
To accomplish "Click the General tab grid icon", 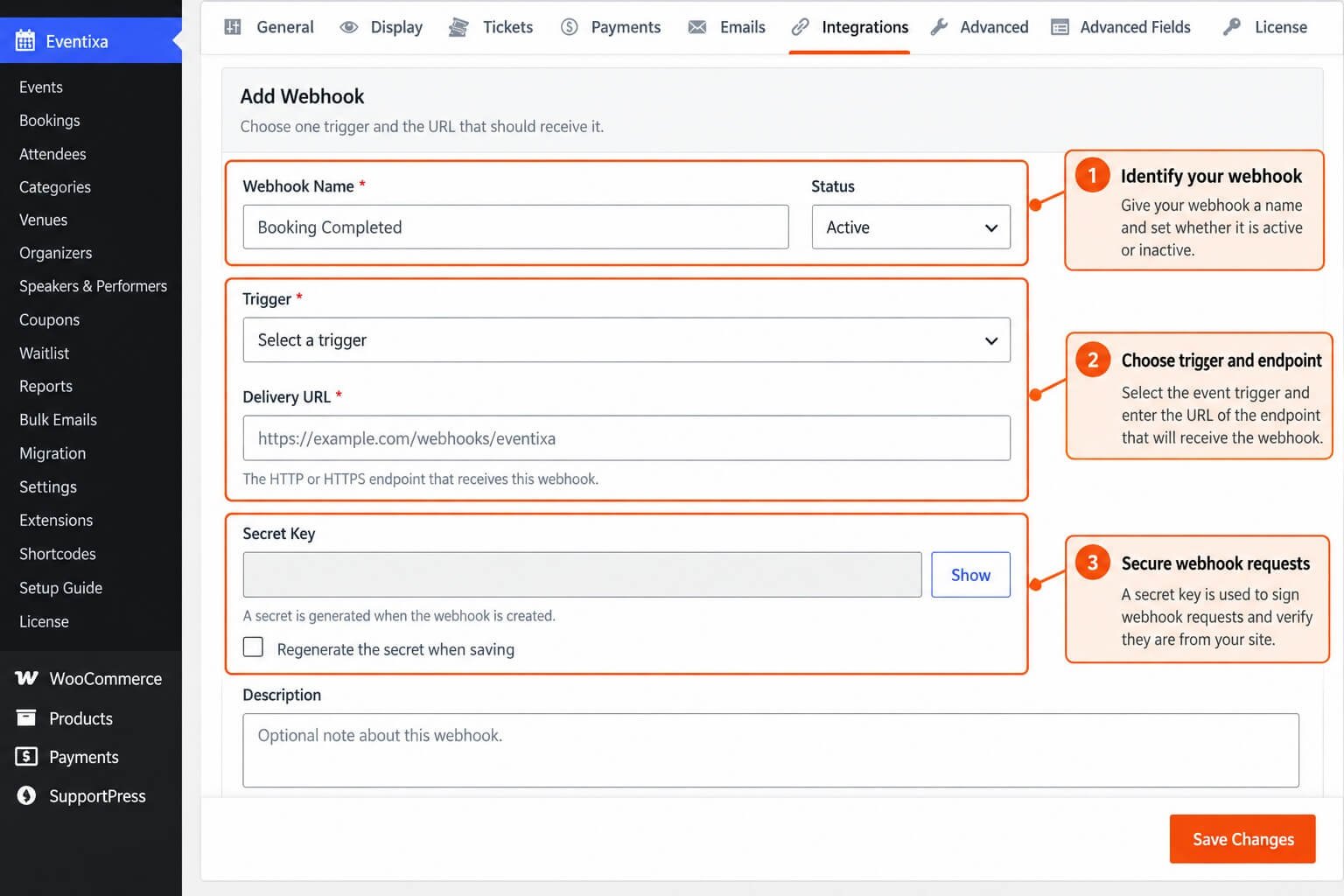I will (x=233, y=27).
